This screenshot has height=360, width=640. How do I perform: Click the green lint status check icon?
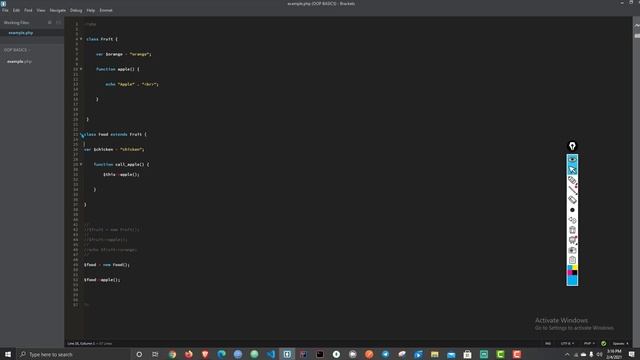tap(604, 343)
